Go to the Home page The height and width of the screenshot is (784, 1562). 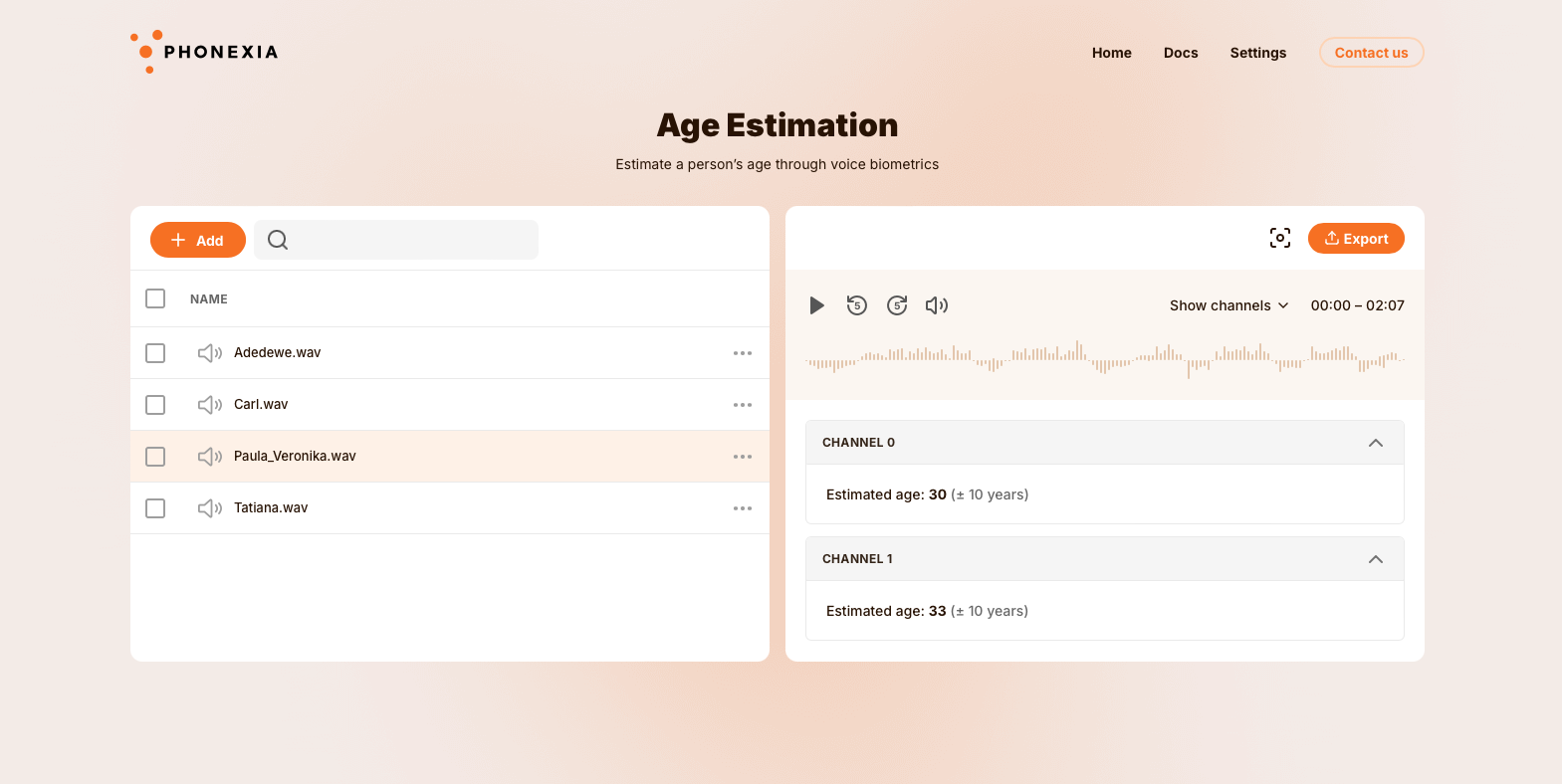coord(1112,53)
